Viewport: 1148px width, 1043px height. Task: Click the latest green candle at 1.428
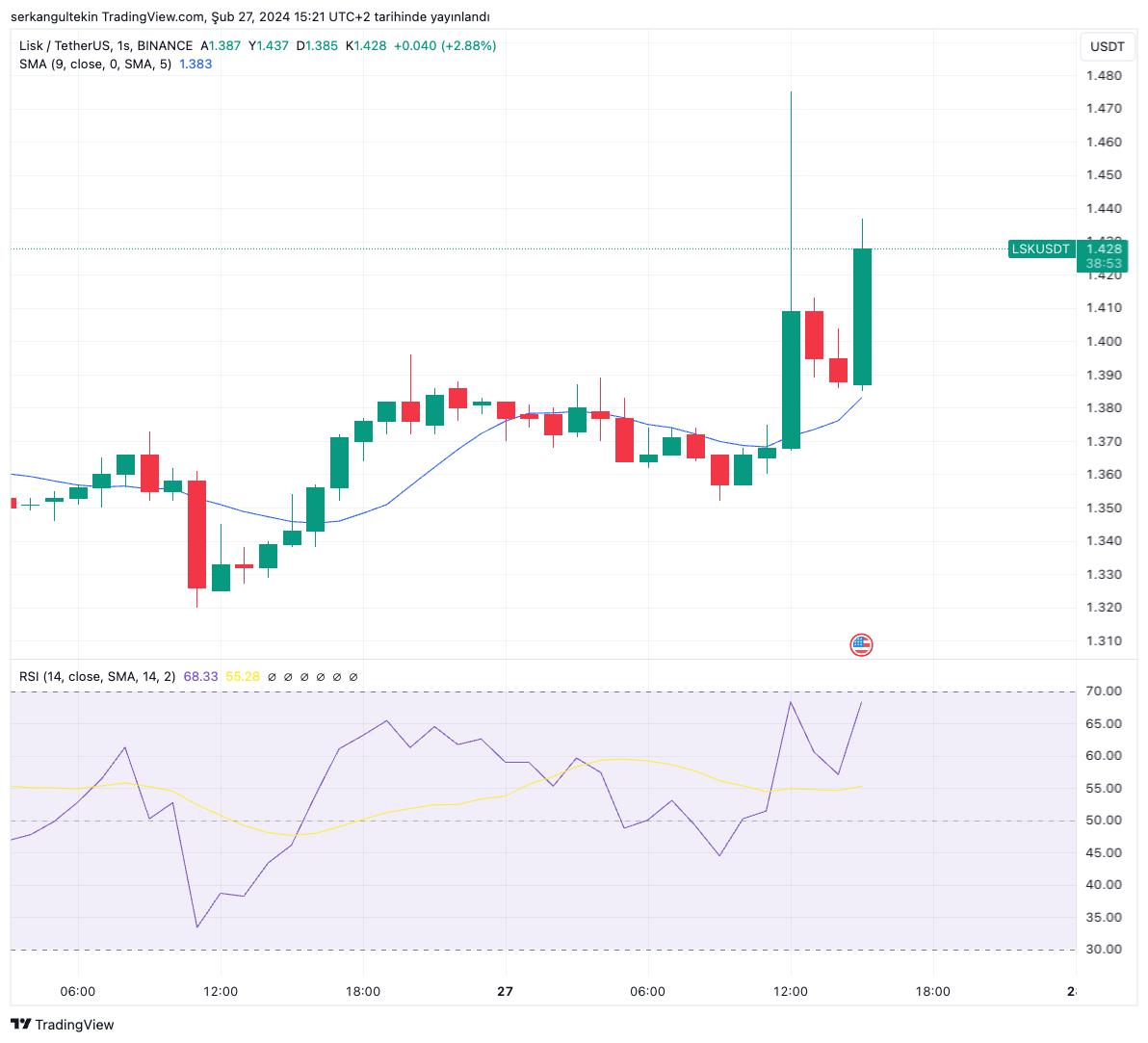point(862,317)
